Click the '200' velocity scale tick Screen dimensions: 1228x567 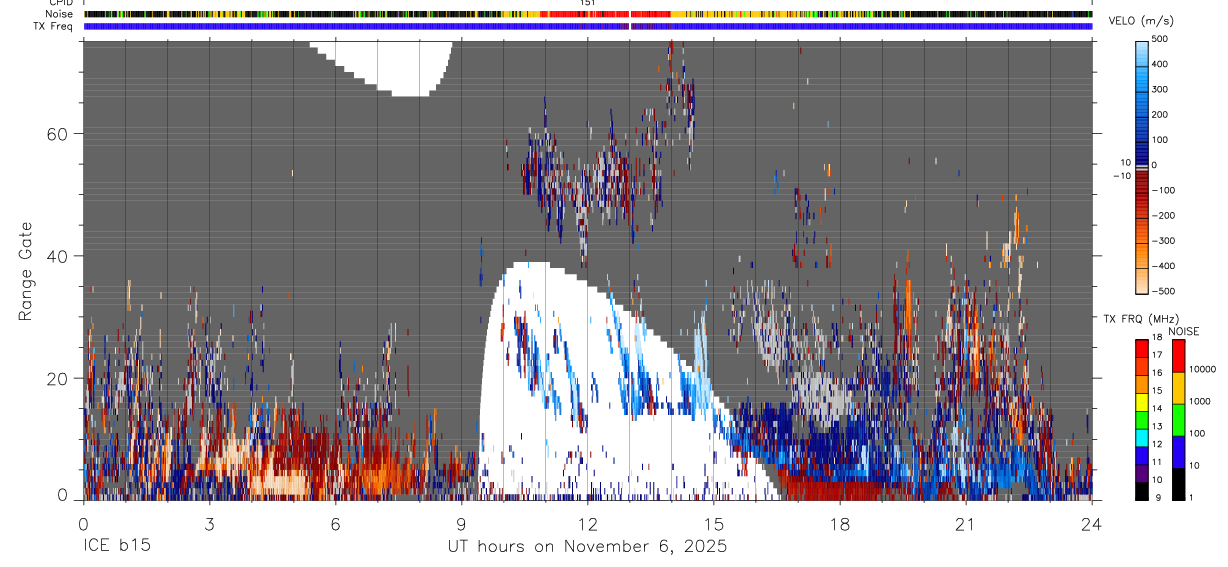[x=1162, y=114]
